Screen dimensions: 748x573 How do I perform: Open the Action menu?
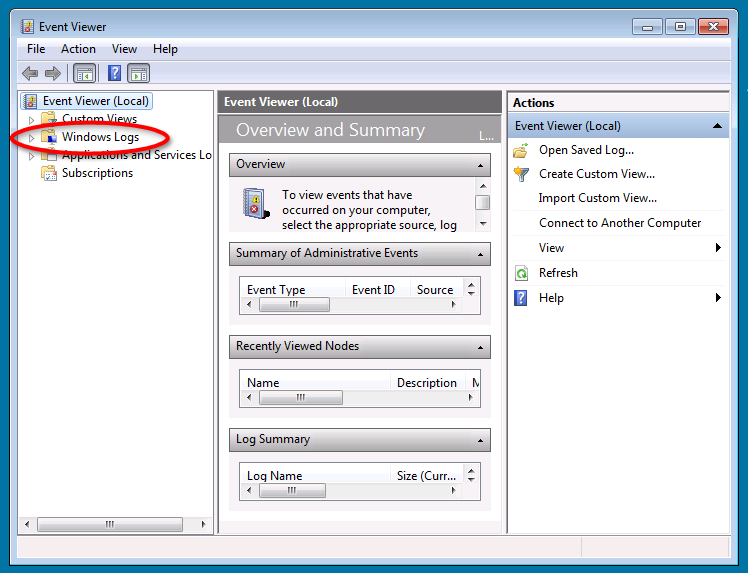[x=78, y=49]
